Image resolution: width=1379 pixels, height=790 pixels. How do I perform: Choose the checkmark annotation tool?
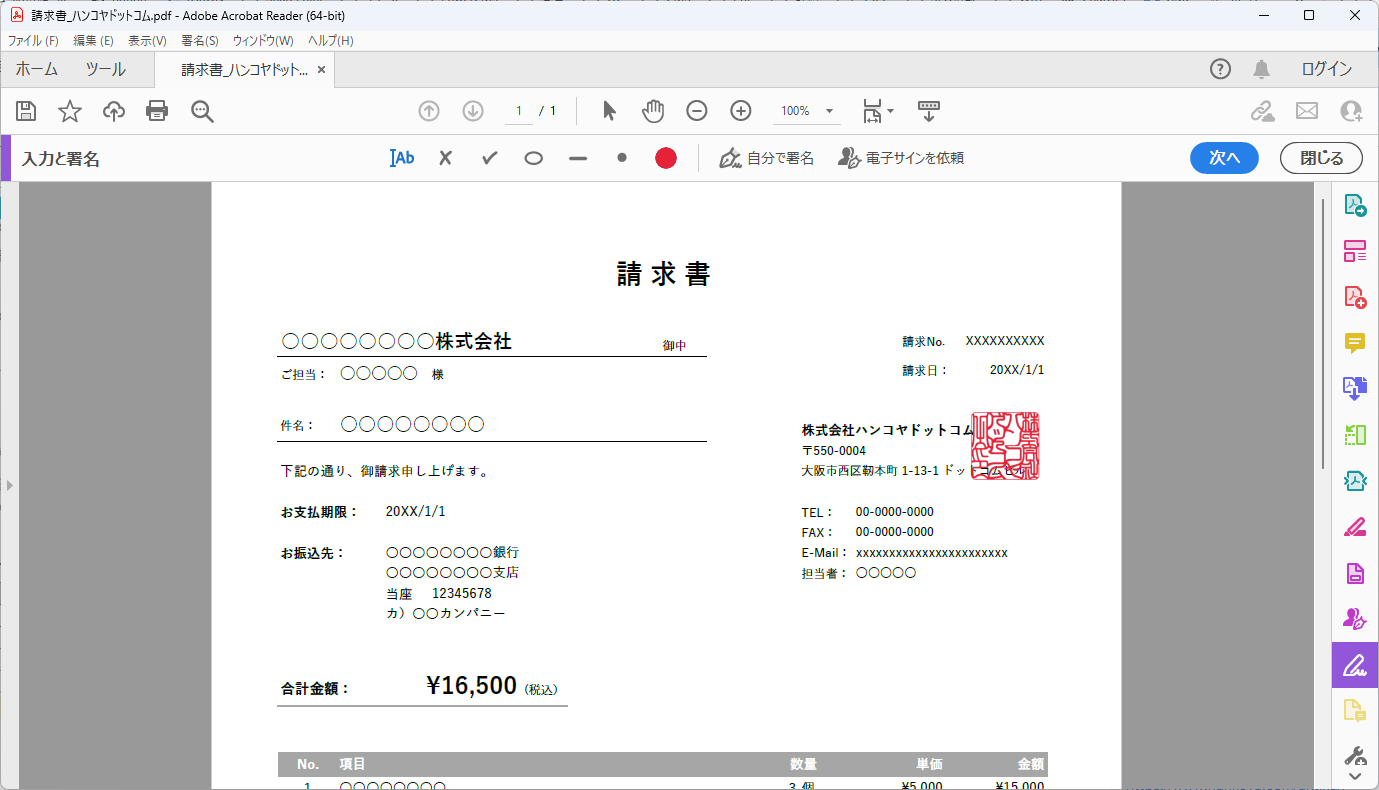[x=489, y=157]
